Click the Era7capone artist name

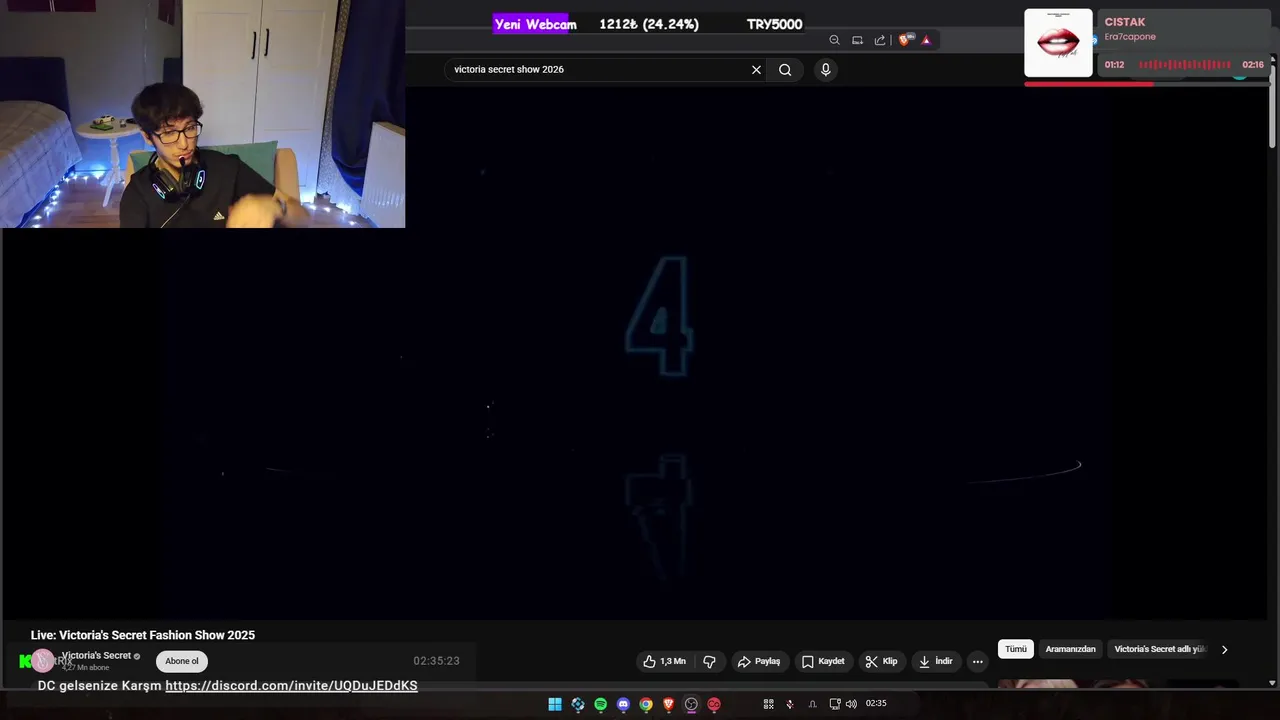pos(1130,37)
